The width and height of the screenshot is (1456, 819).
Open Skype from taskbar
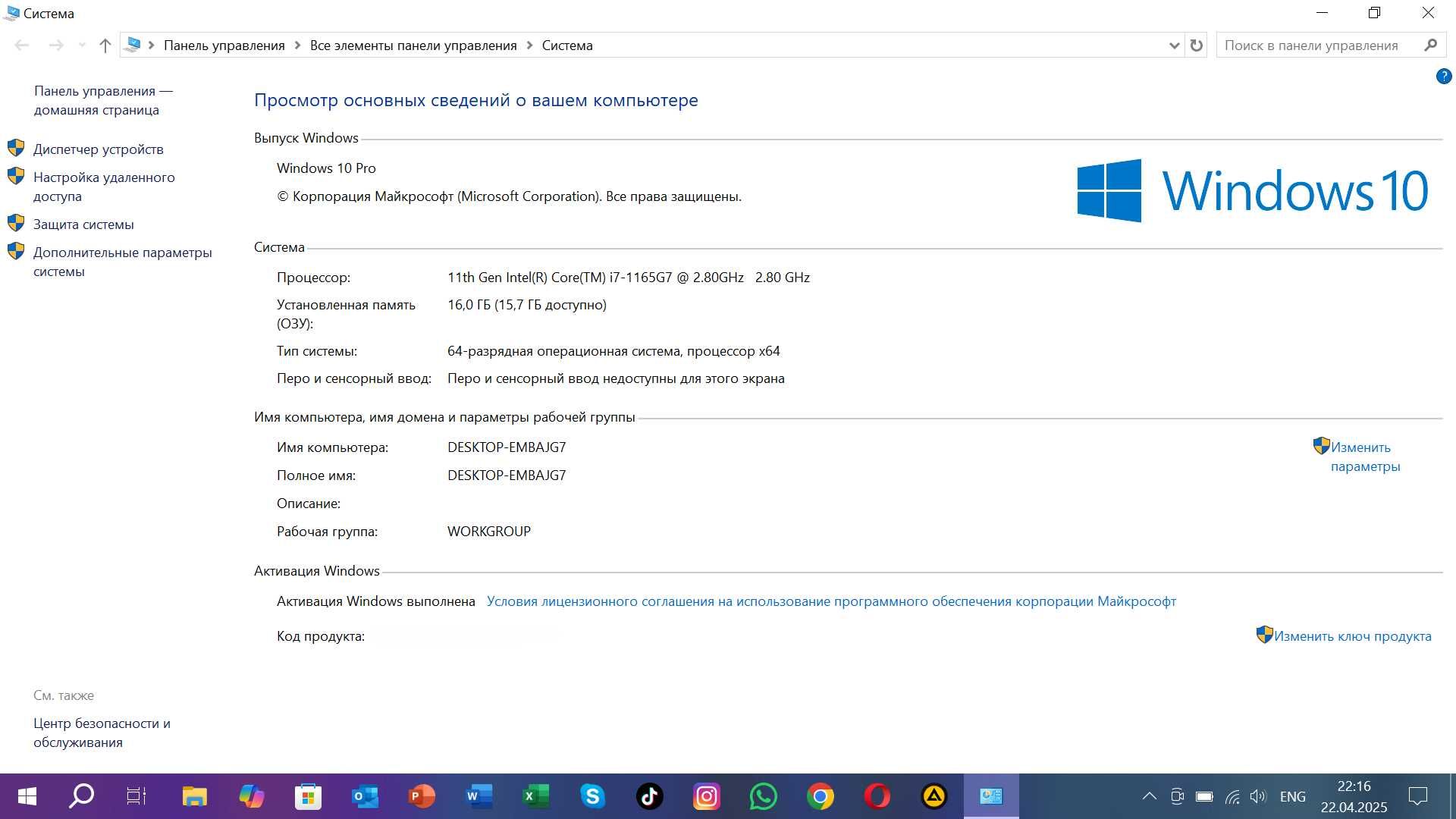click(592, 796)
